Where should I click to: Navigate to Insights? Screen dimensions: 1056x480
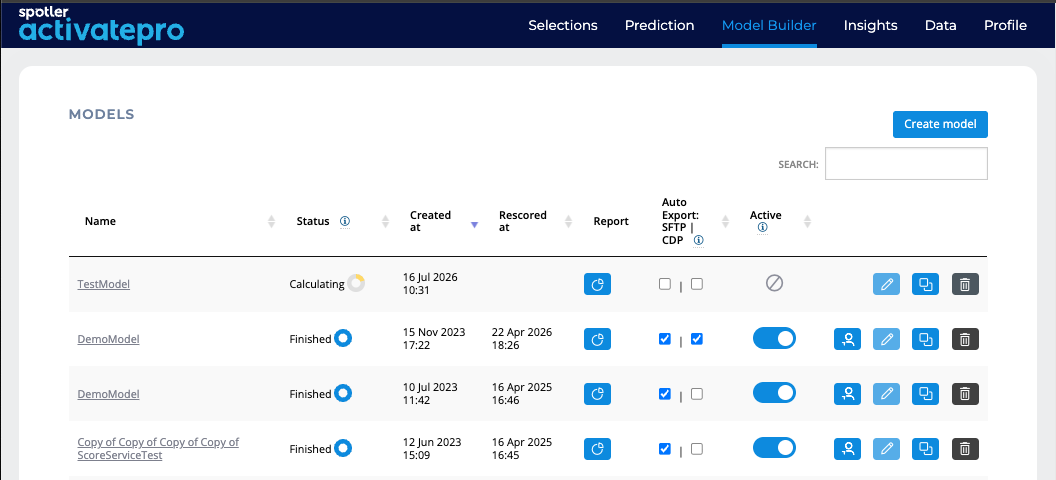[x=871, y=26]
